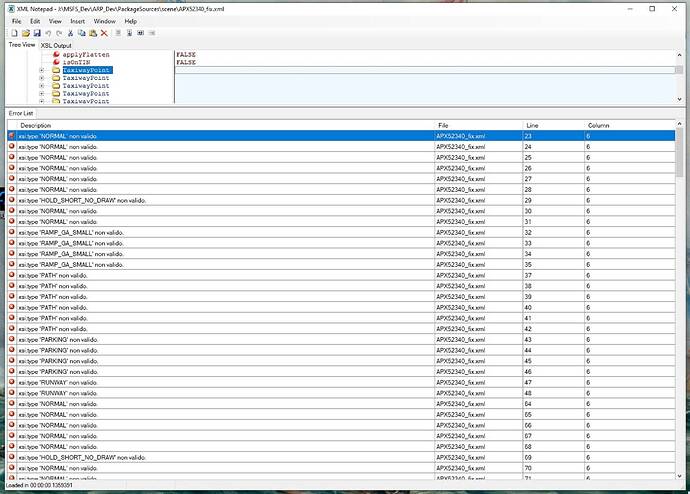Image resolution: width=690 pixels, height=494 pixels.
Task: Click the 'Loaded in' status bar text
Action: (x=40, y=485)
